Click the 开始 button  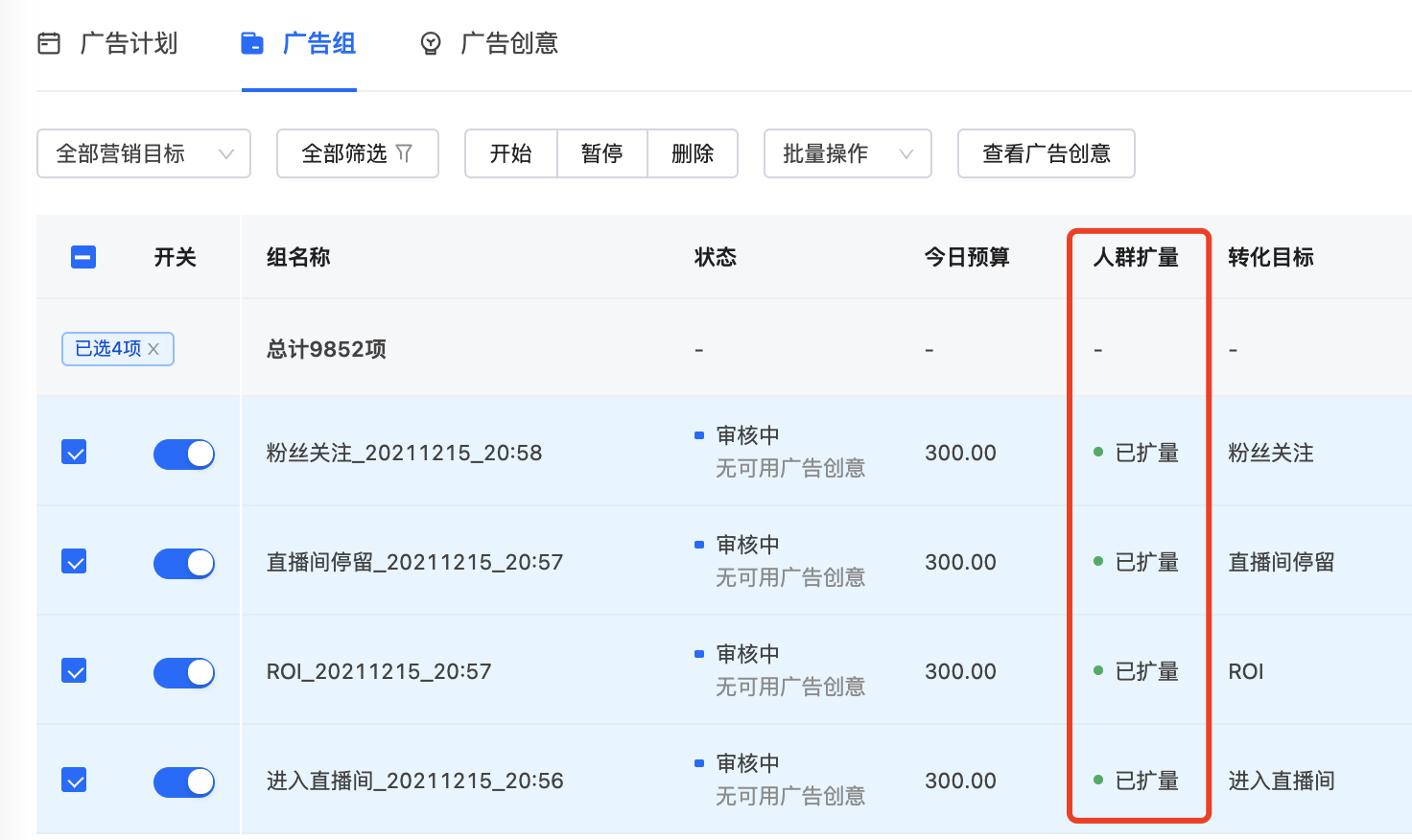[510, 152]
